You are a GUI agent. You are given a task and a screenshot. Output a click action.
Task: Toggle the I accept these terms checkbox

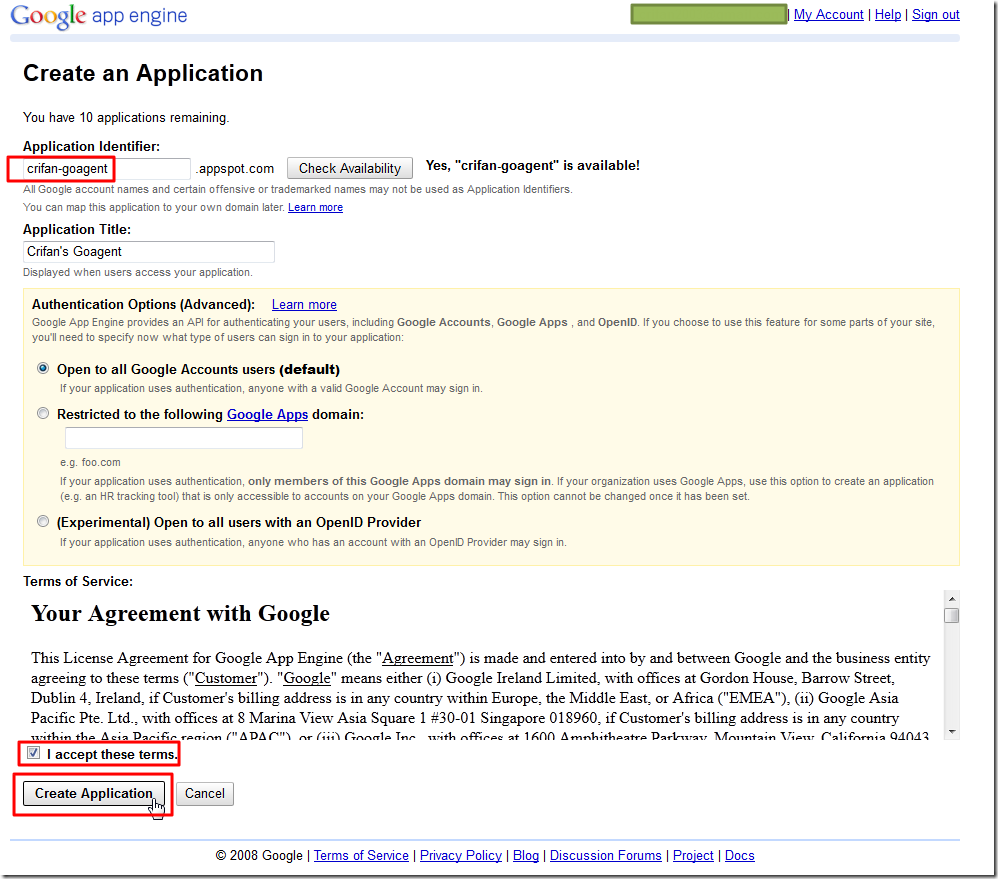point(34,753)
